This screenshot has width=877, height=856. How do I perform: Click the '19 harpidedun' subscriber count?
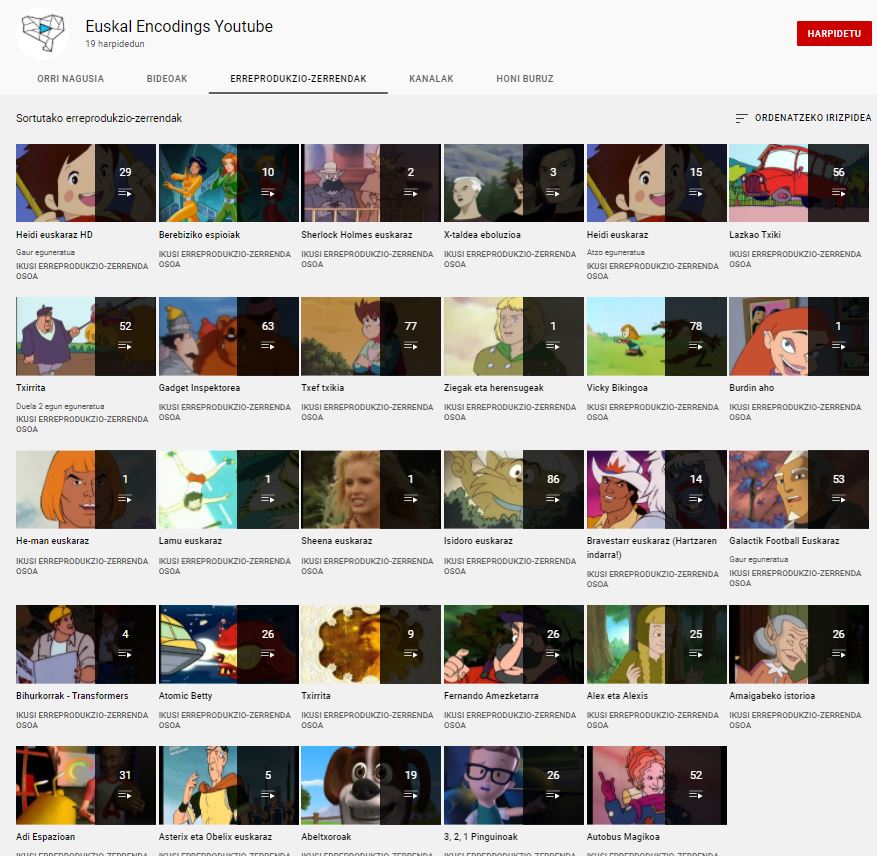pos(115,44)
